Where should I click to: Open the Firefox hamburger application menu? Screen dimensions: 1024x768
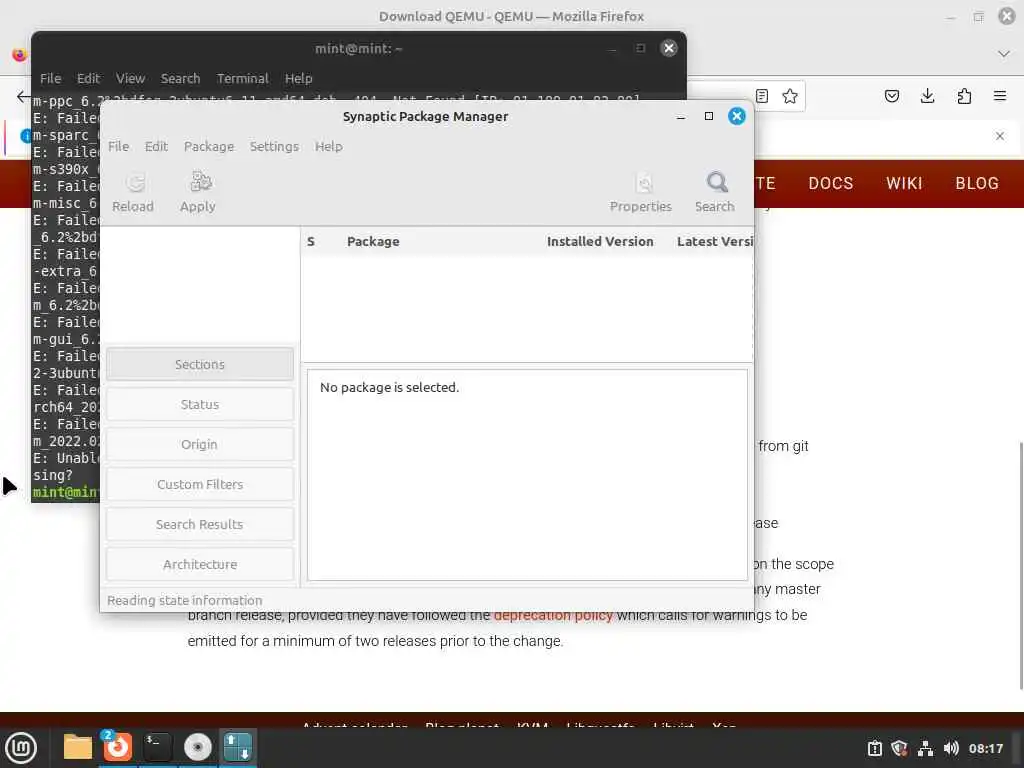1000,97
